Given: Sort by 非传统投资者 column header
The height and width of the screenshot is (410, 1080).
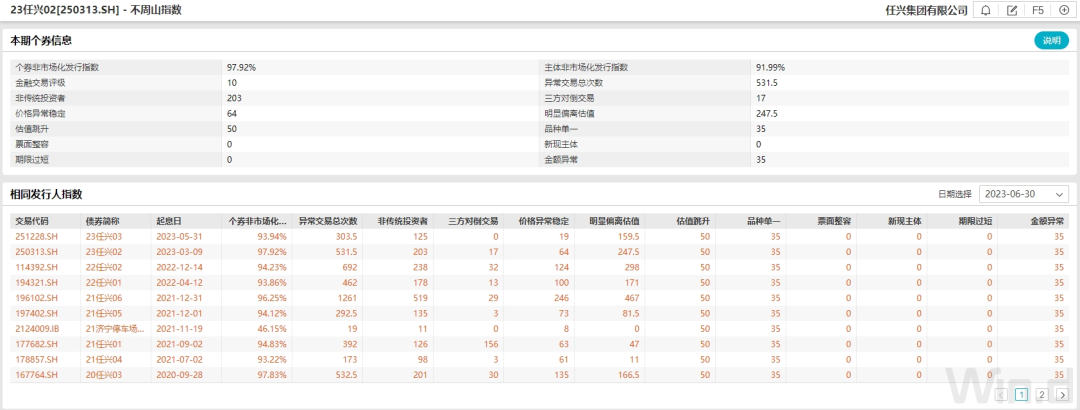Looking at the screenshot, I should pyautogui.click(x=402, y=221).
